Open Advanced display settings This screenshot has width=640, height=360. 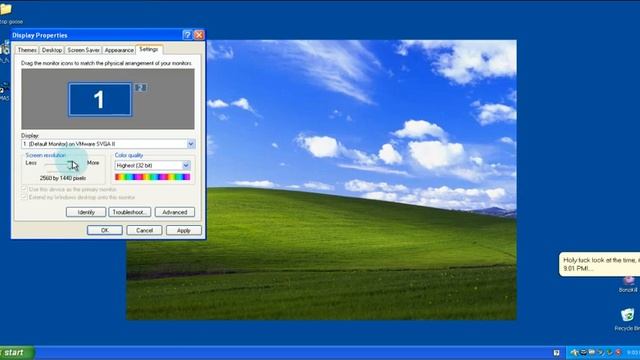175,212
